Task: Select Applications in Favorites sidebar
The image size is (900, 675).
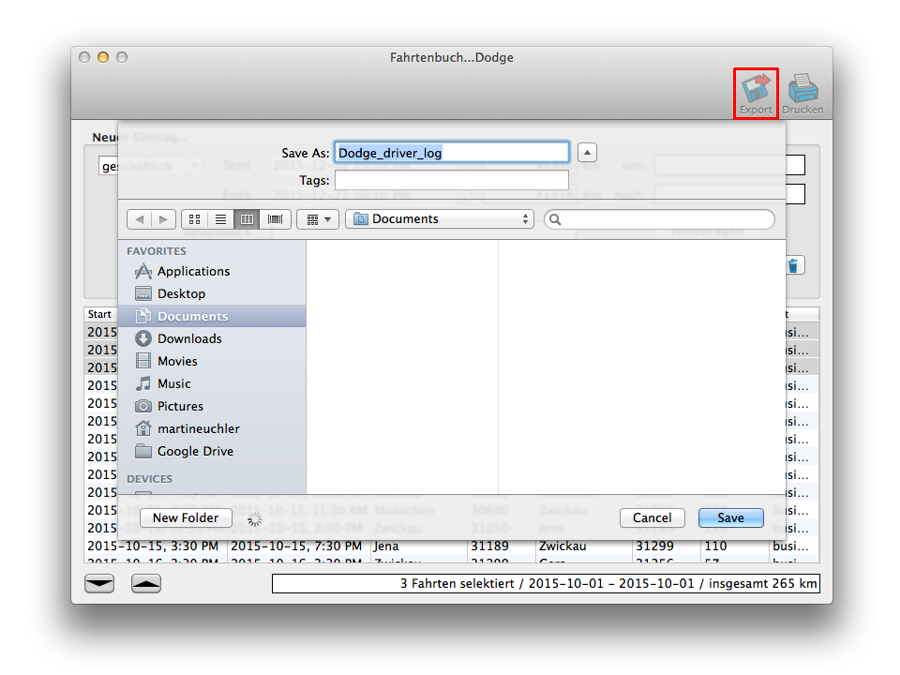Action: [193, 271]
